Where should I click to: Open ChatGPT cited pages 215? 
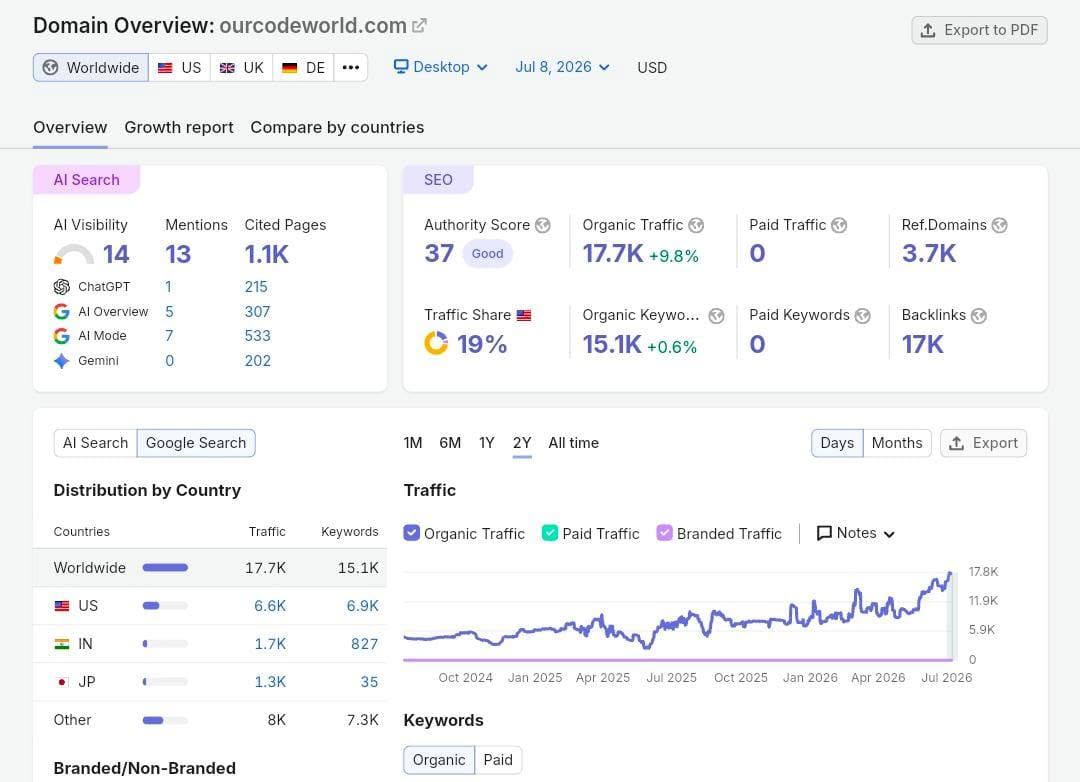(x=256, y=287)
